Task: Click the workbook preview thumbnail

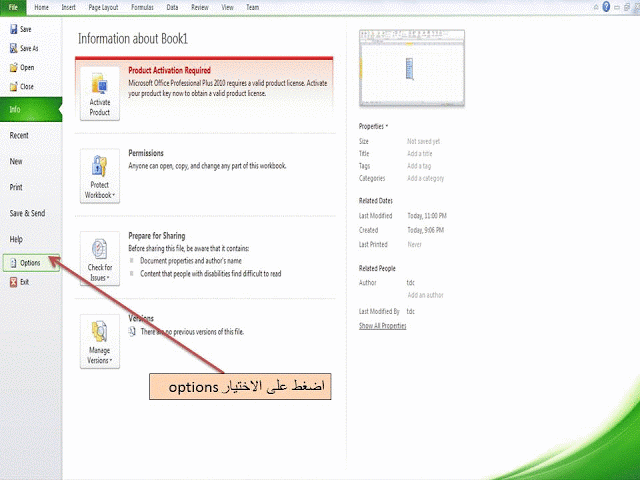Action: tap(412, 68)
